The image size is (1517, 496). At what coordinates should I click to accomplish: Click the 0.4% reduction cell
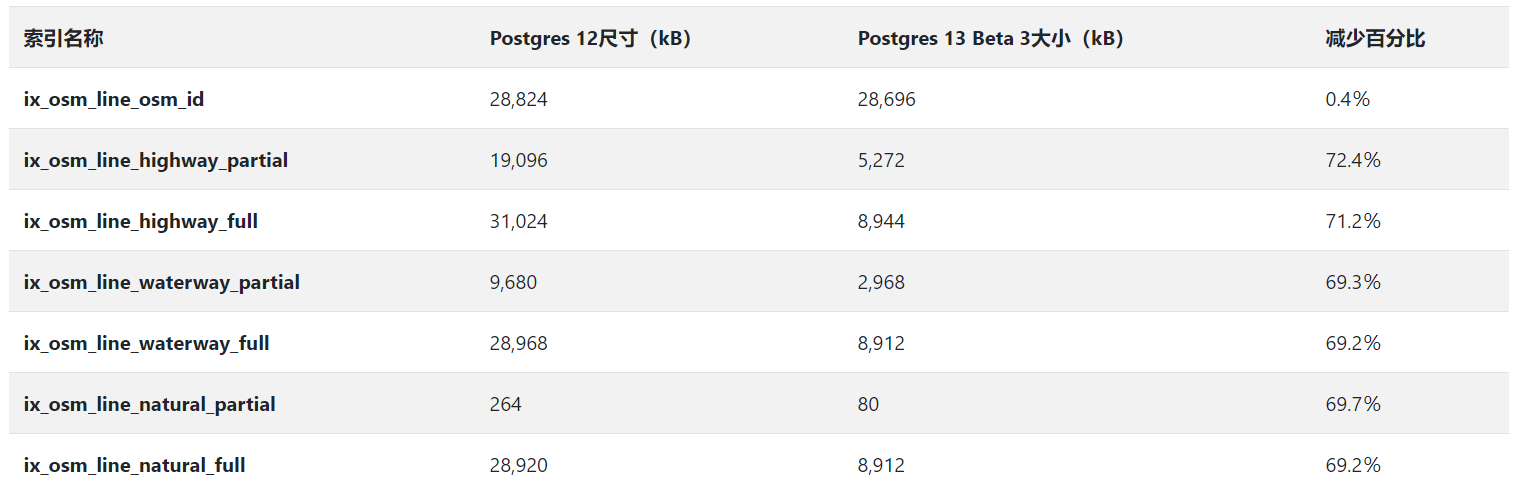[x=1347, y=99]
